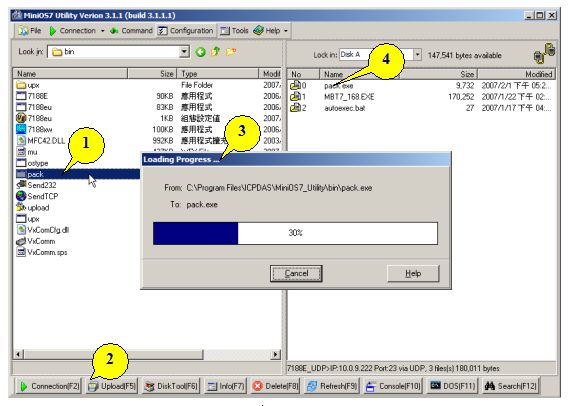Viewport: 569px width, 406px height.
Task: Click the device connection icon at top right
Action: (x=544, y=54)
